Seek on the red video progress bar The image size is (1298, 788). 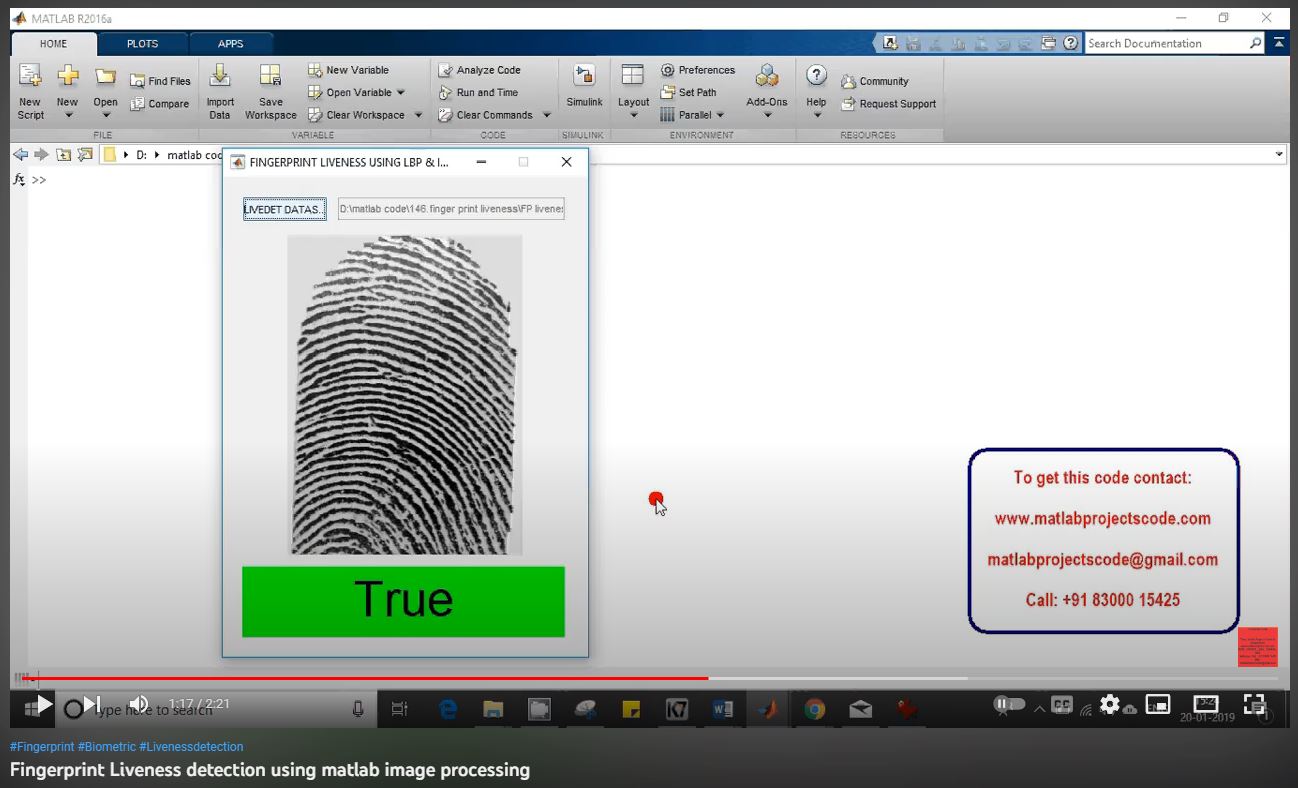tap(400, 678)
